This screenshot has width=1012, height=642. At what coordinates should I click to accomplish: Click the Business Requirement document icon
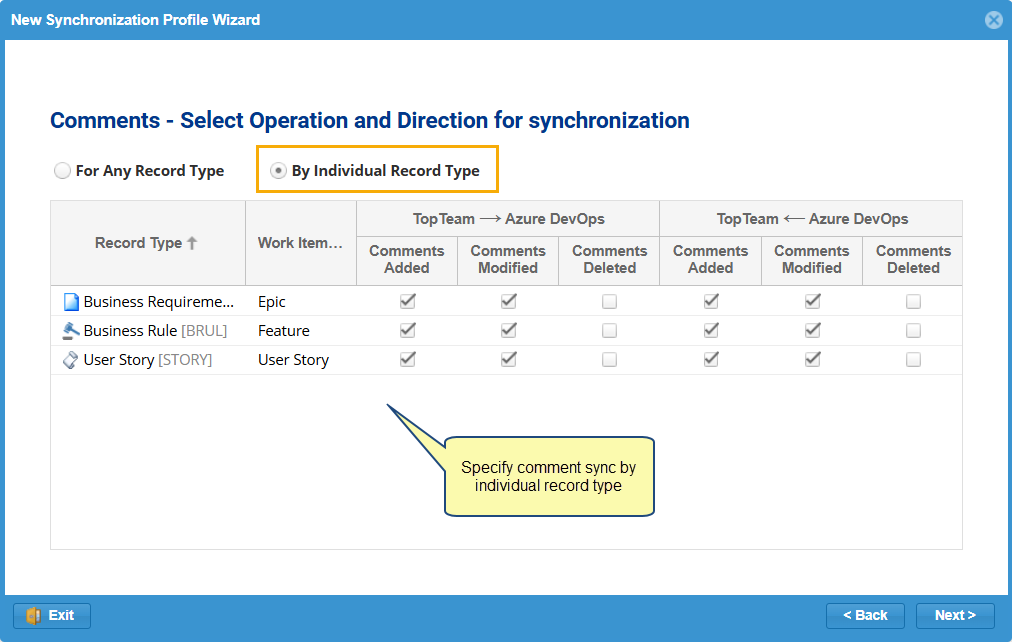70,302
